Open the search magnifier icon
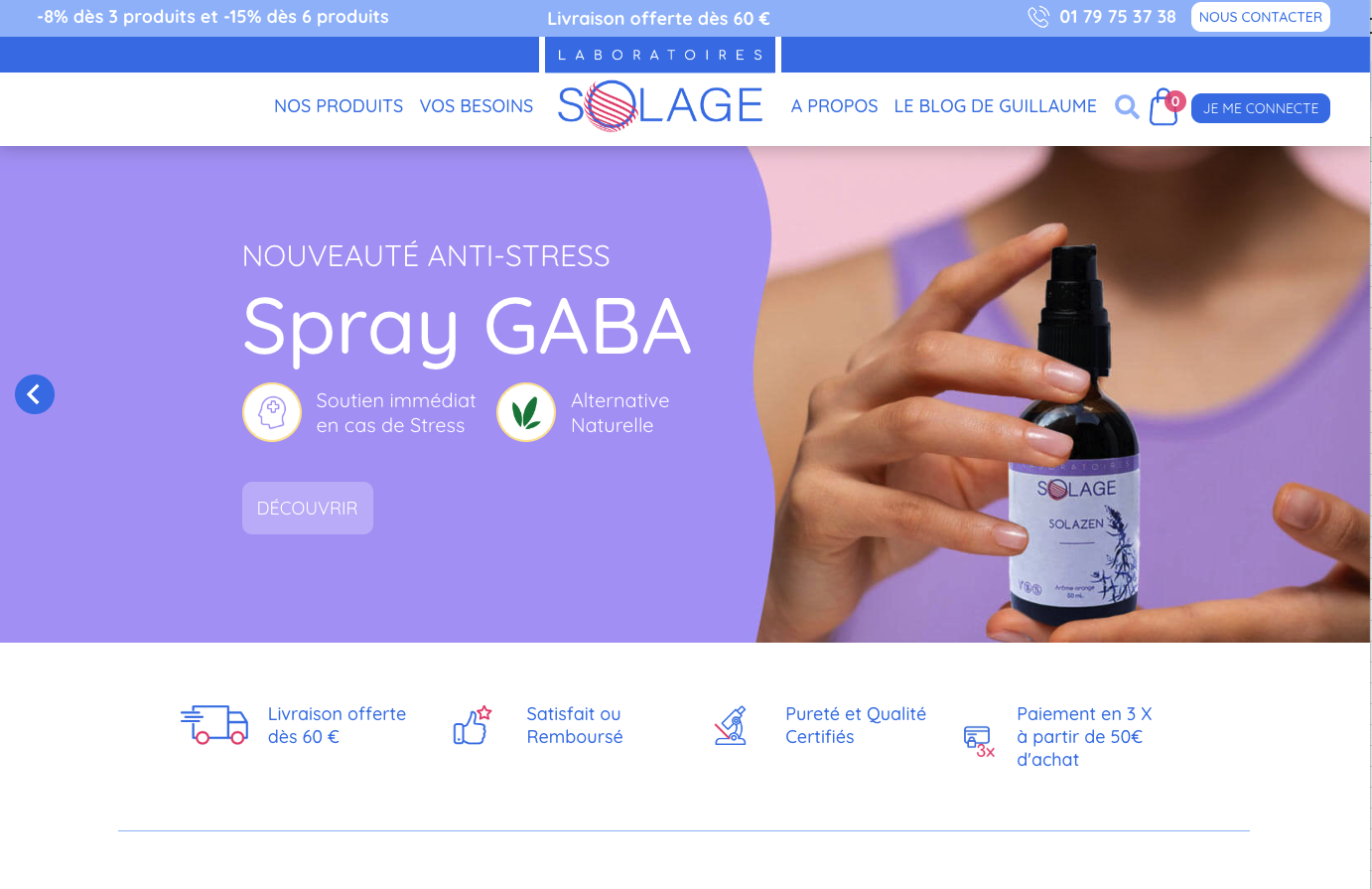Viewport: 1372px width, 889px height. (x=1127, y=106)
